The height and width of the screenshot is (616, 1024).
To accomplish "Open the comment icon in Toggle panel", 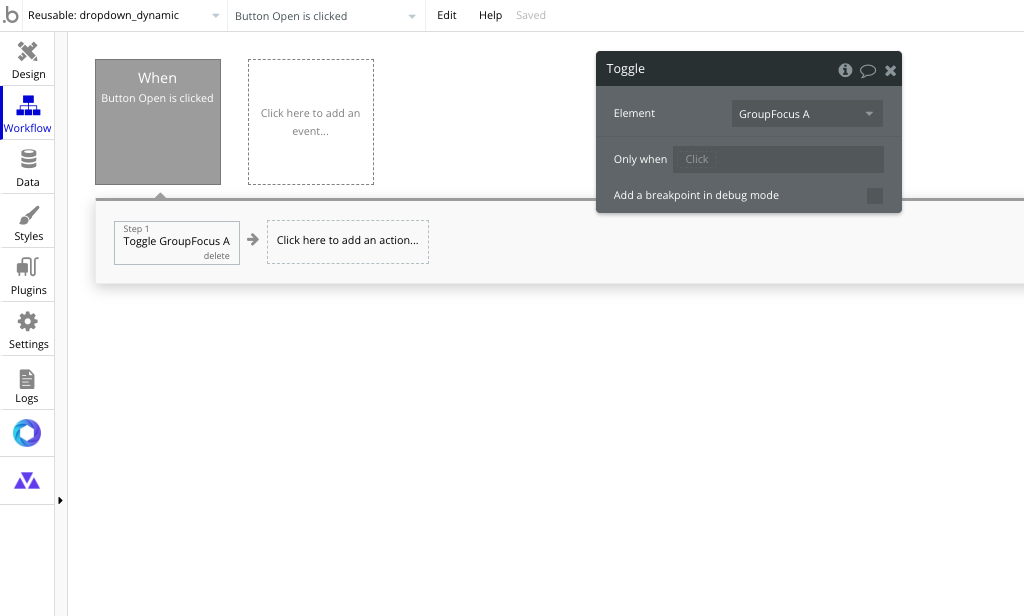I will [x=868, y=71].
